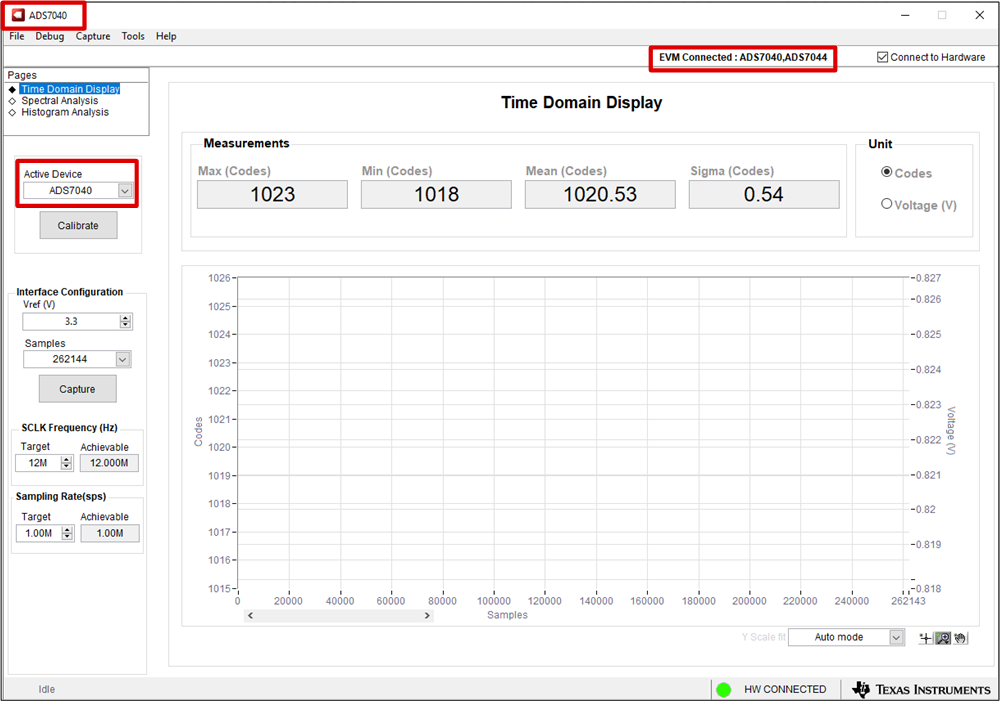Click the Vref stepper arrows
1000x701 pixels.
[x=125, y=322]
